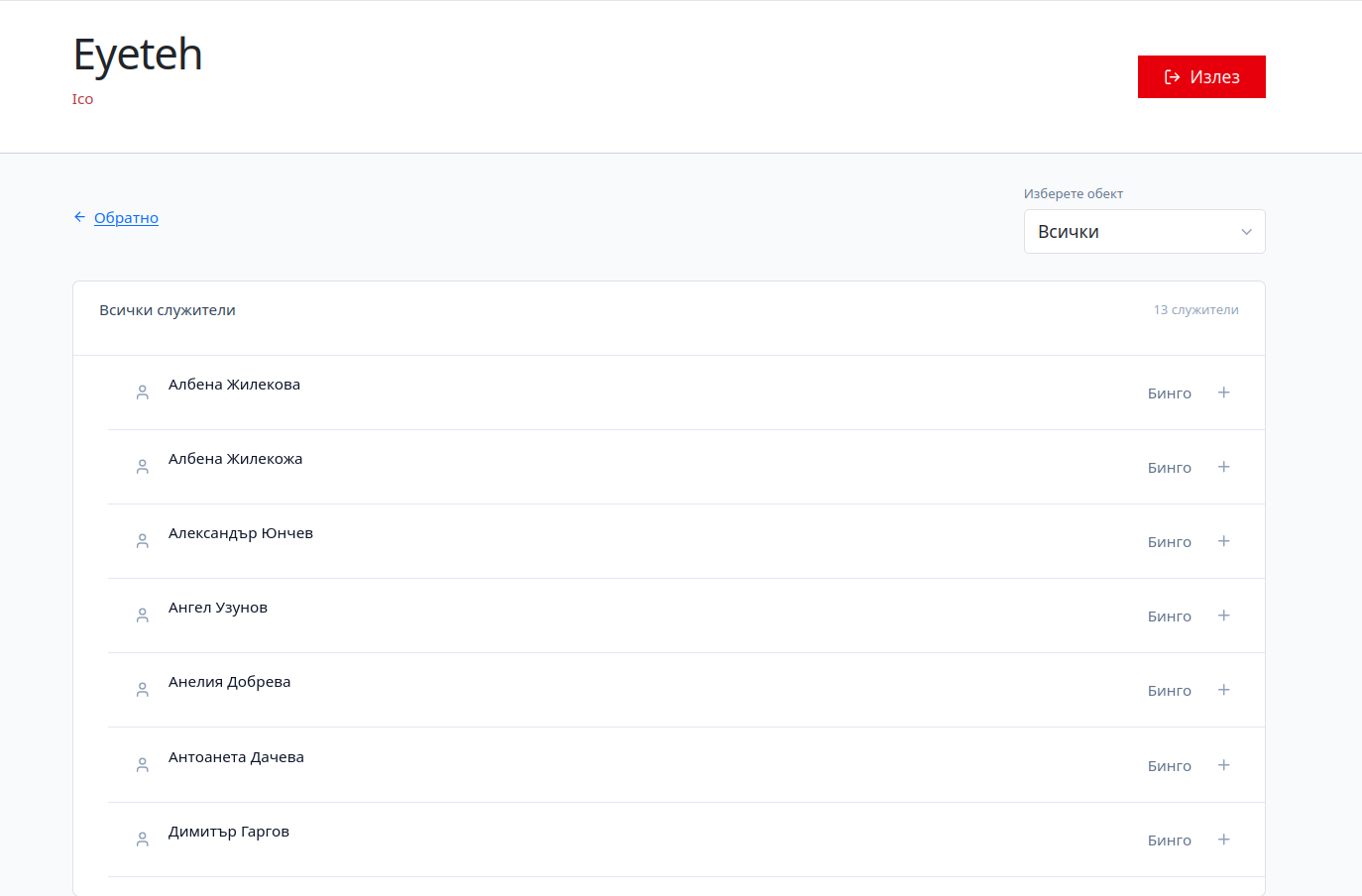Click person icon beside Александър Юнчев
Image resolution: width=1362 pixels, height=896 pixels.
[143, 541]
